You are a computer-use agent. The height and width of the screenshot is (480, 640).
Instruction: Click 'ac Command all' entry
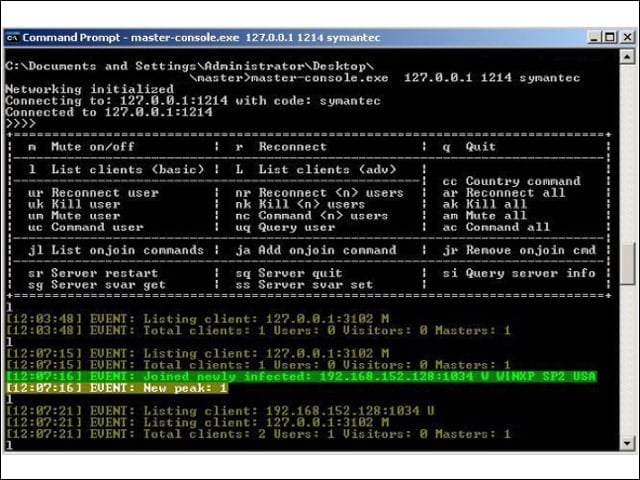click(x=496, y=227)
